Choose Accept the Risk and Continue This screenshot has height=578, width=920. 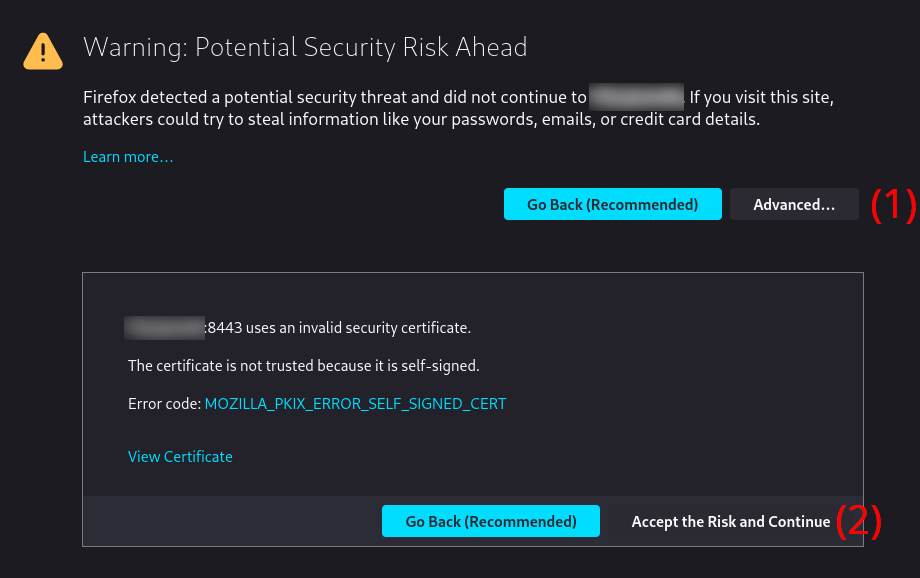(730, 522)
